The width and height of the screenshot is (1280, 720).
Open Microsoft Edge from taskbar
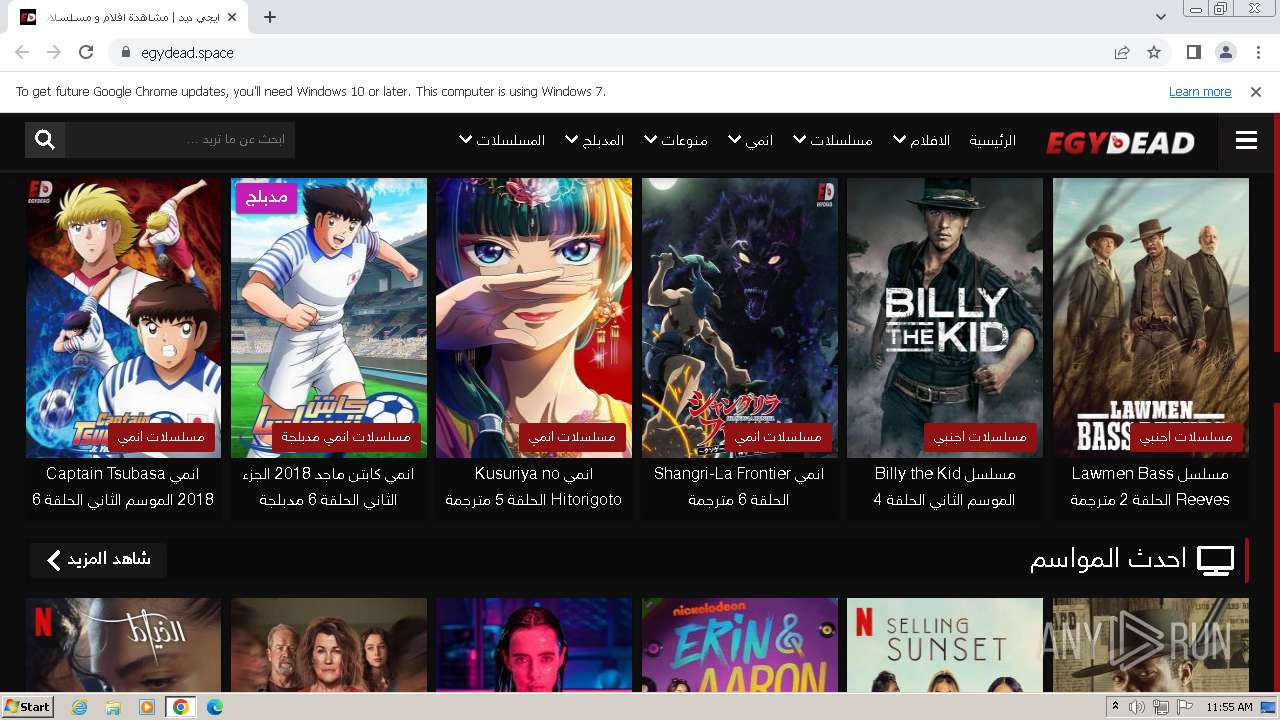[x=215, y=706]
